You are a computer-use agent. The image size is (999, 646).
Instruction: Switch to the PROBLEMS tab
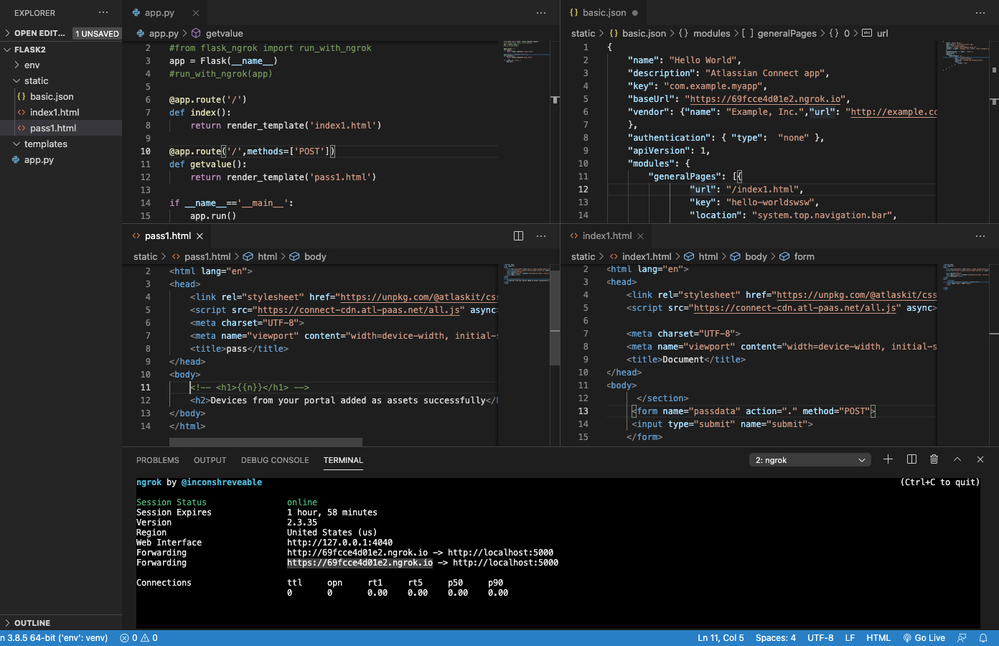(x=158, y=460)
